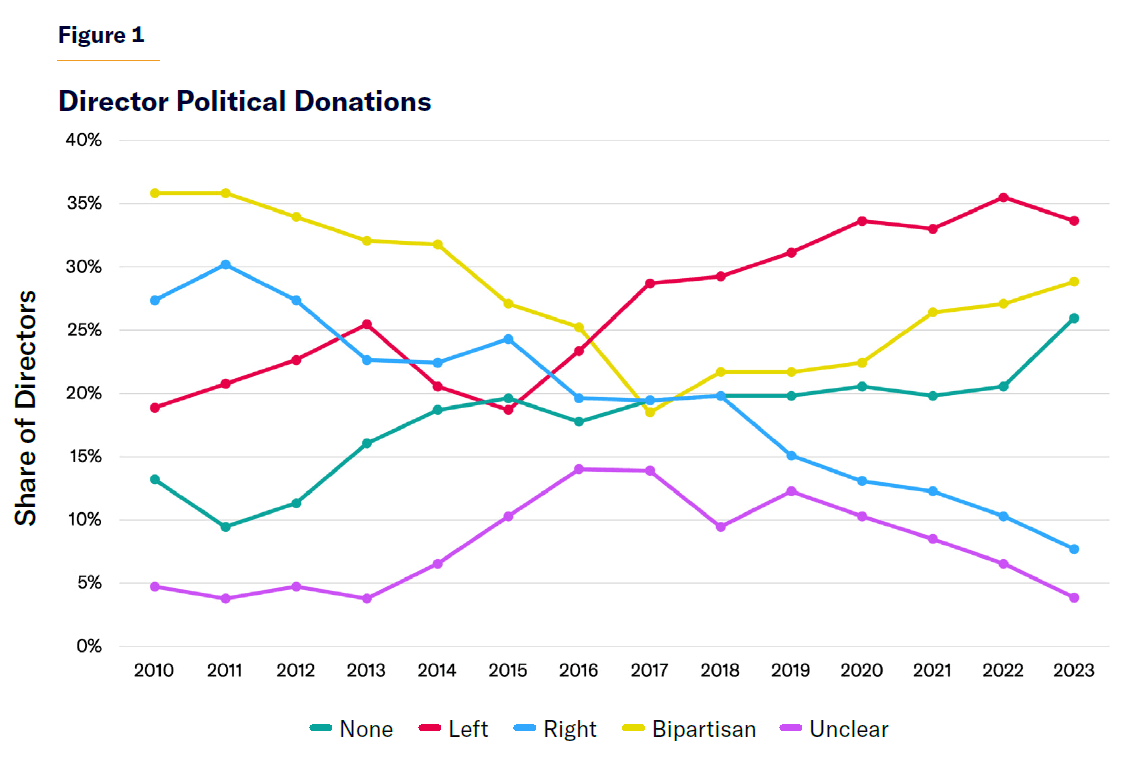The width and height of the screenshot is (1134, 770).
Task: Select the Director Political Donations chart title
Action: click(x=245, y=101)
